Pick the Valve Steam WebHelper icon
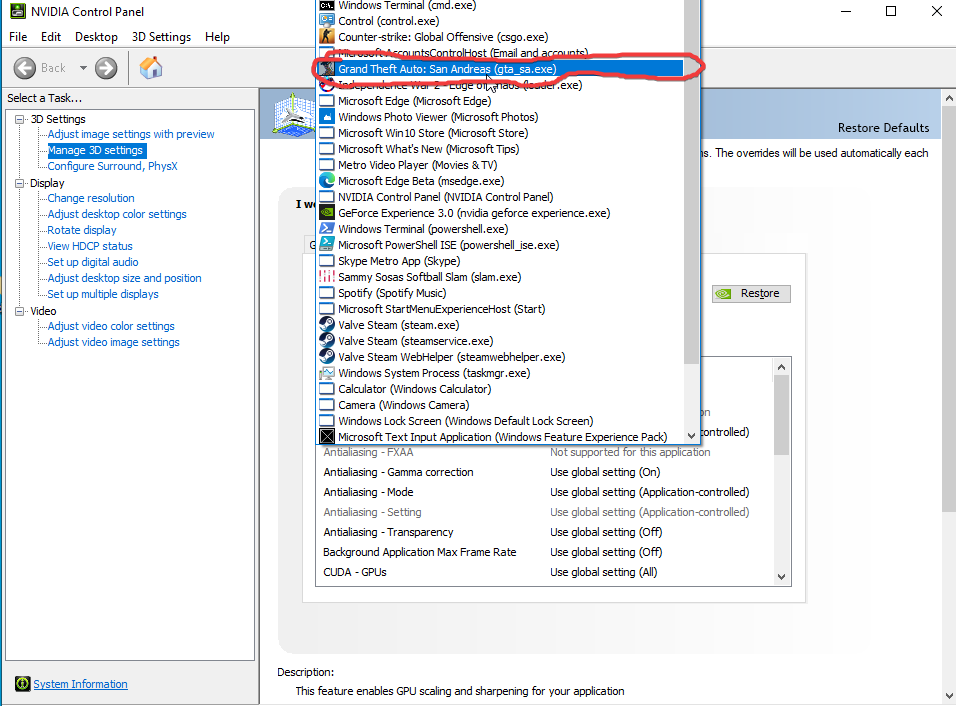The image size is (956, 706). pos(327,357)
